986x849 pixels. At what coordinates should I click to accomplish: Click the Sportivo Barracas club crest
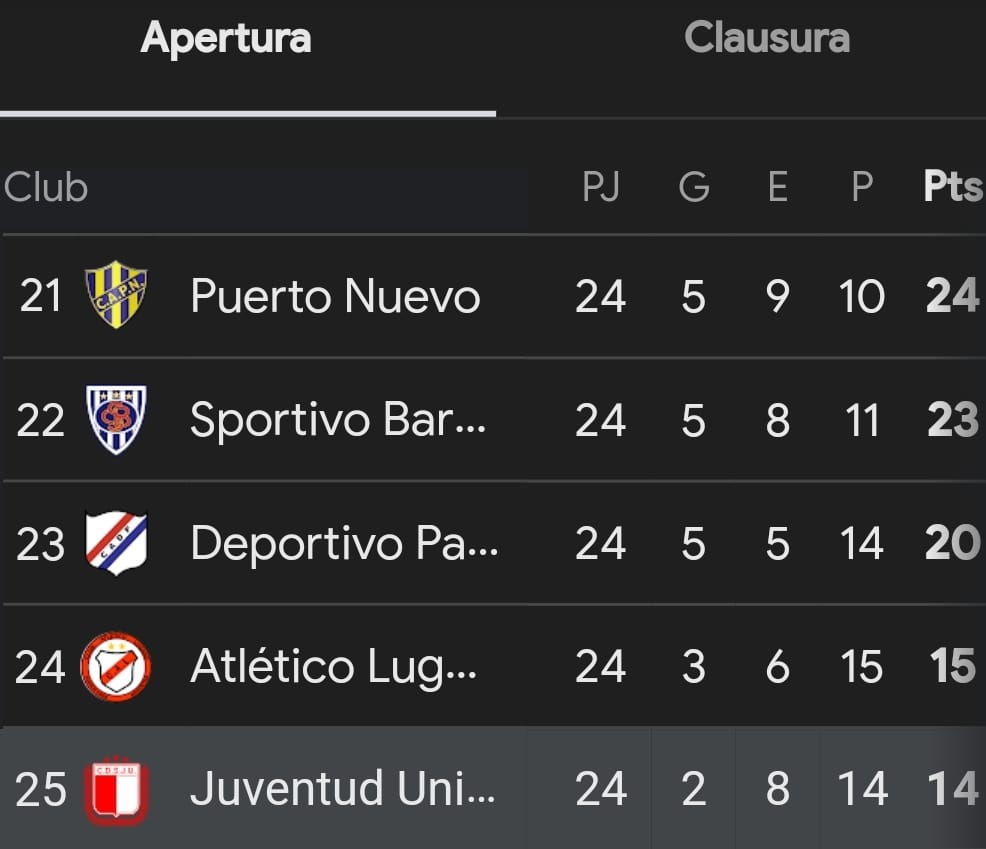click(116, 419)
